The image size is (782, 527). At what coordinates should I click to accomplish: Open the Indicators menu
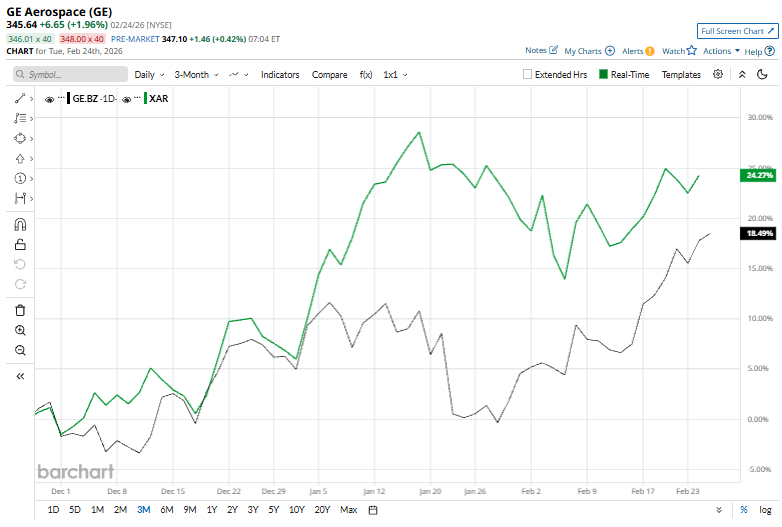[280, 74]
